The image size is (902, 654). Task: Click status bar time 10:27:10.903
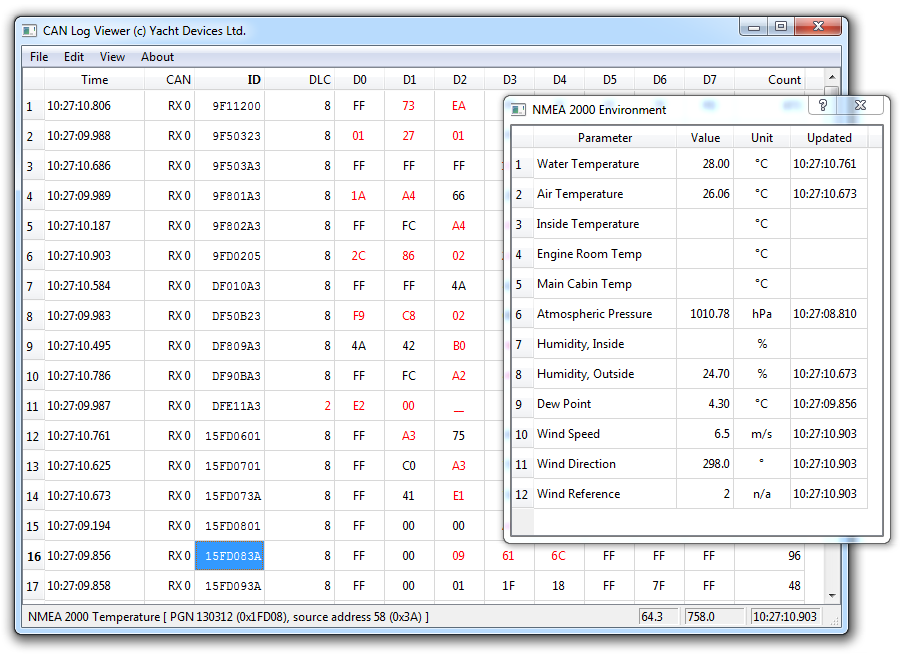tap(785, 617)
